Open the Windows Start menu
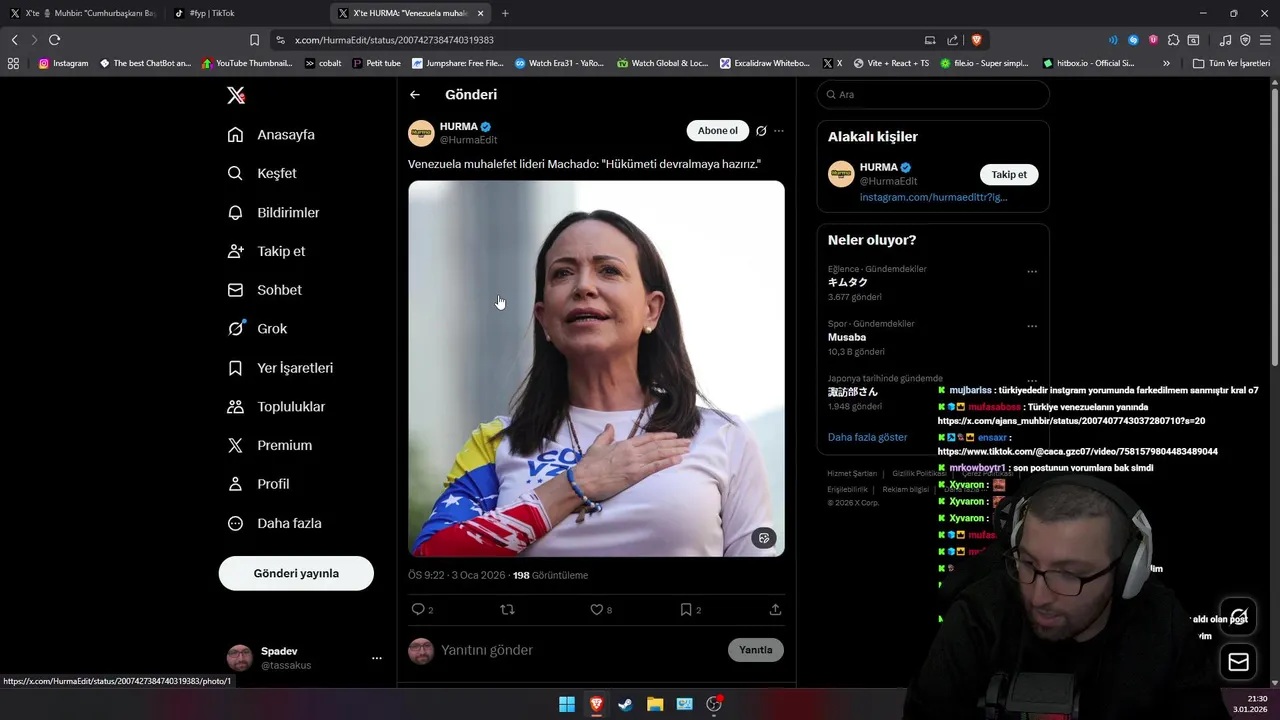The width and height of the screenshot is (1280, 720). pos(567,704)
